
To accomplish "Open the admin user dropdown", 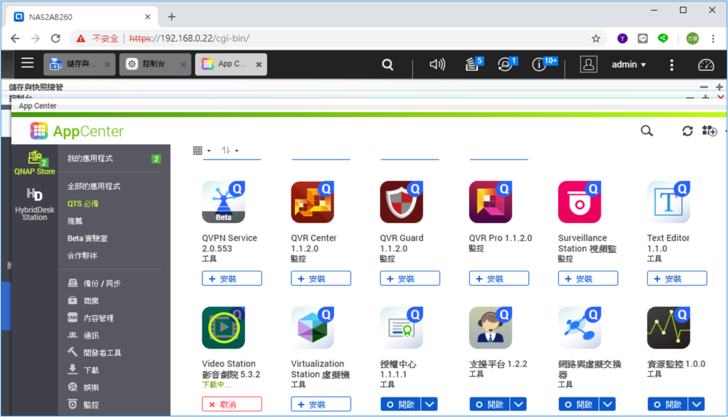I will coord(629,65).
